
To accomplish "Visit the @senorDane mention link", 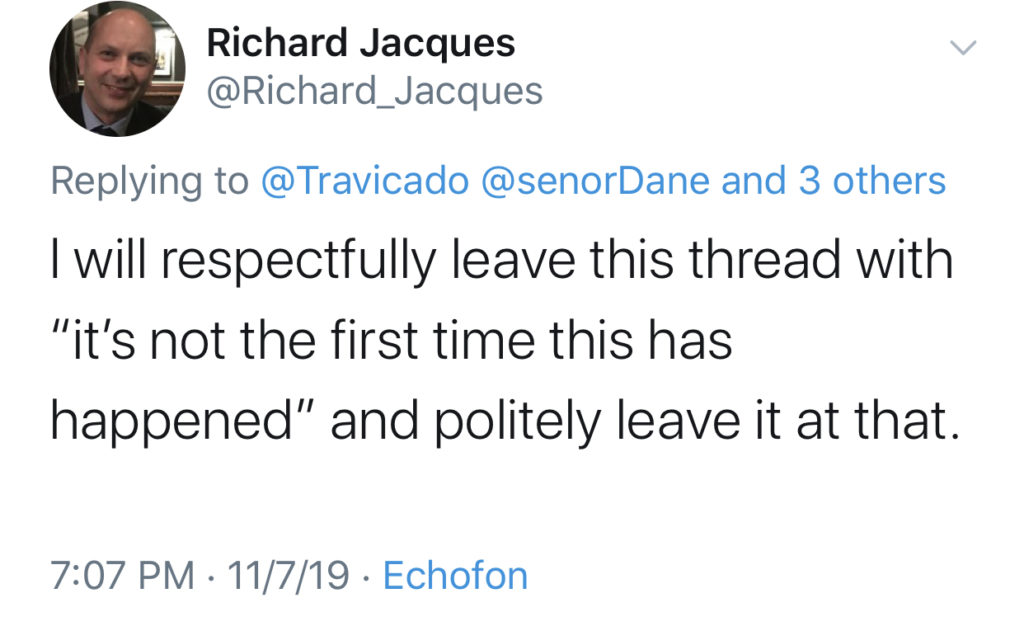I will pyautogui.click(x=596, y=181).
